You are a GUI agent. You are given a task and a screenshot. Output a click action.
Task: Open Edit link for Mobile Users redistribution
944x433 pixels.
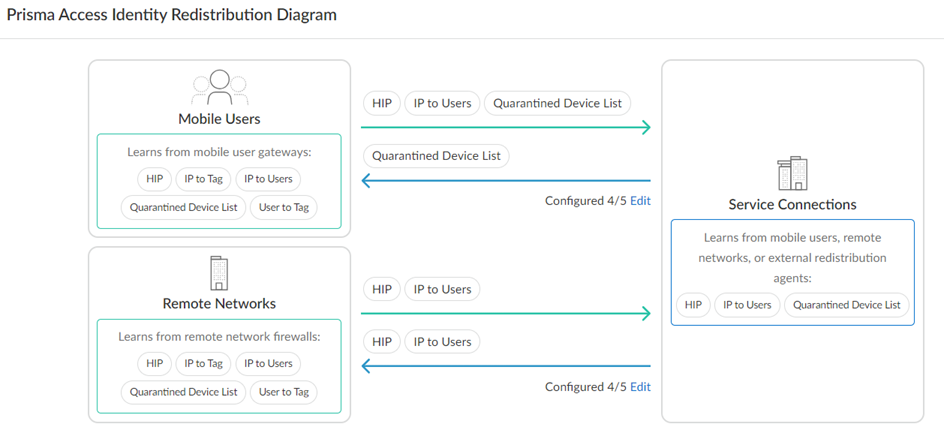(x=640, y=201)
